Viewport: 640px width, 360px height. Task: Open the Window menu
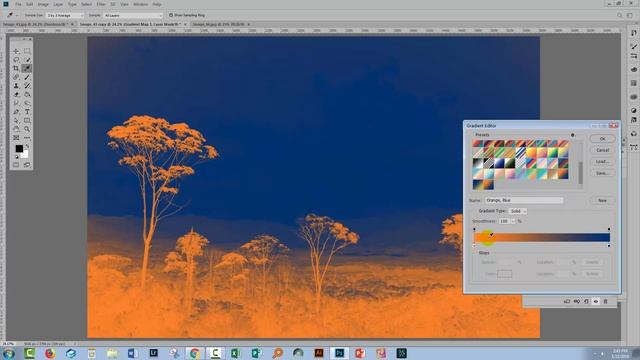coord(140,4)
